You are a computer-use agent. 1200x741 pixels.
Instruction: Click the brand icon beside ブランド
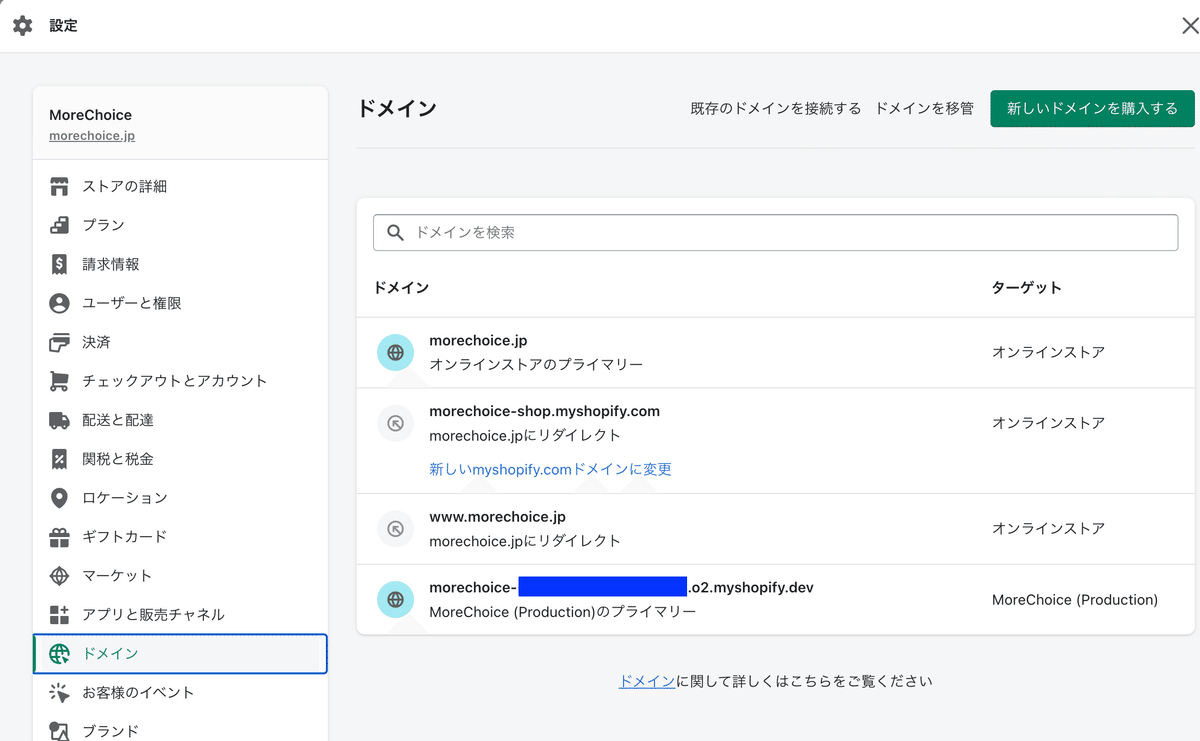point(59,731)
